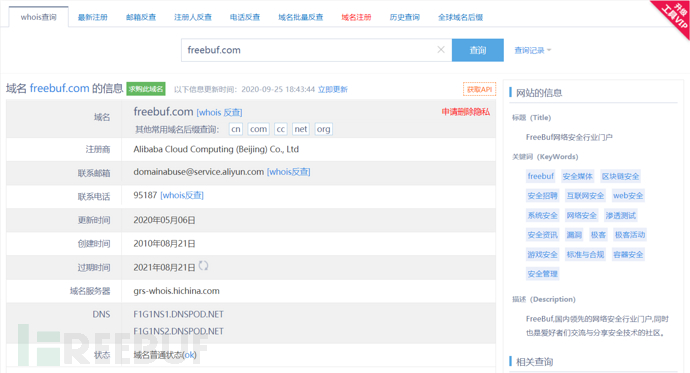Click the 区块链安全 keyword tag

(620, 176)
